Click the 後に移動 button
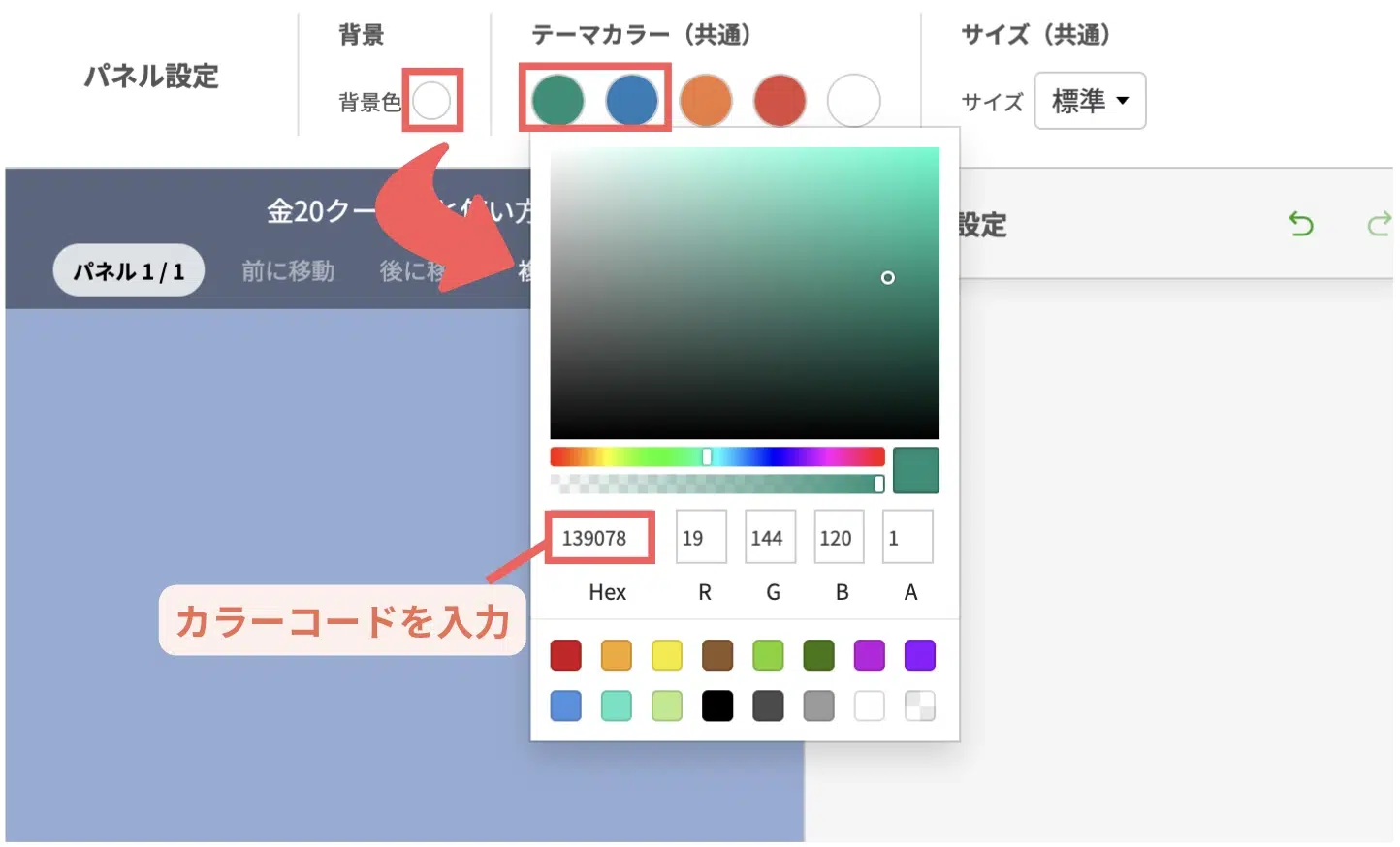Image resolution: width=1400 pixels, height=847 pixels. 412,270
